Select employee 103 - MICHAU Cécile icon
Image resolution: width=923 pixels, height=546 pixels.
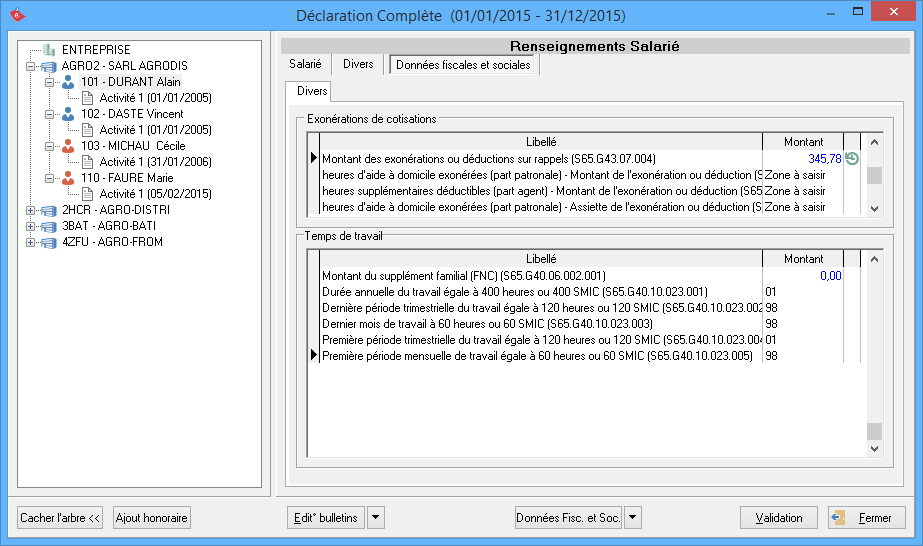68,146
